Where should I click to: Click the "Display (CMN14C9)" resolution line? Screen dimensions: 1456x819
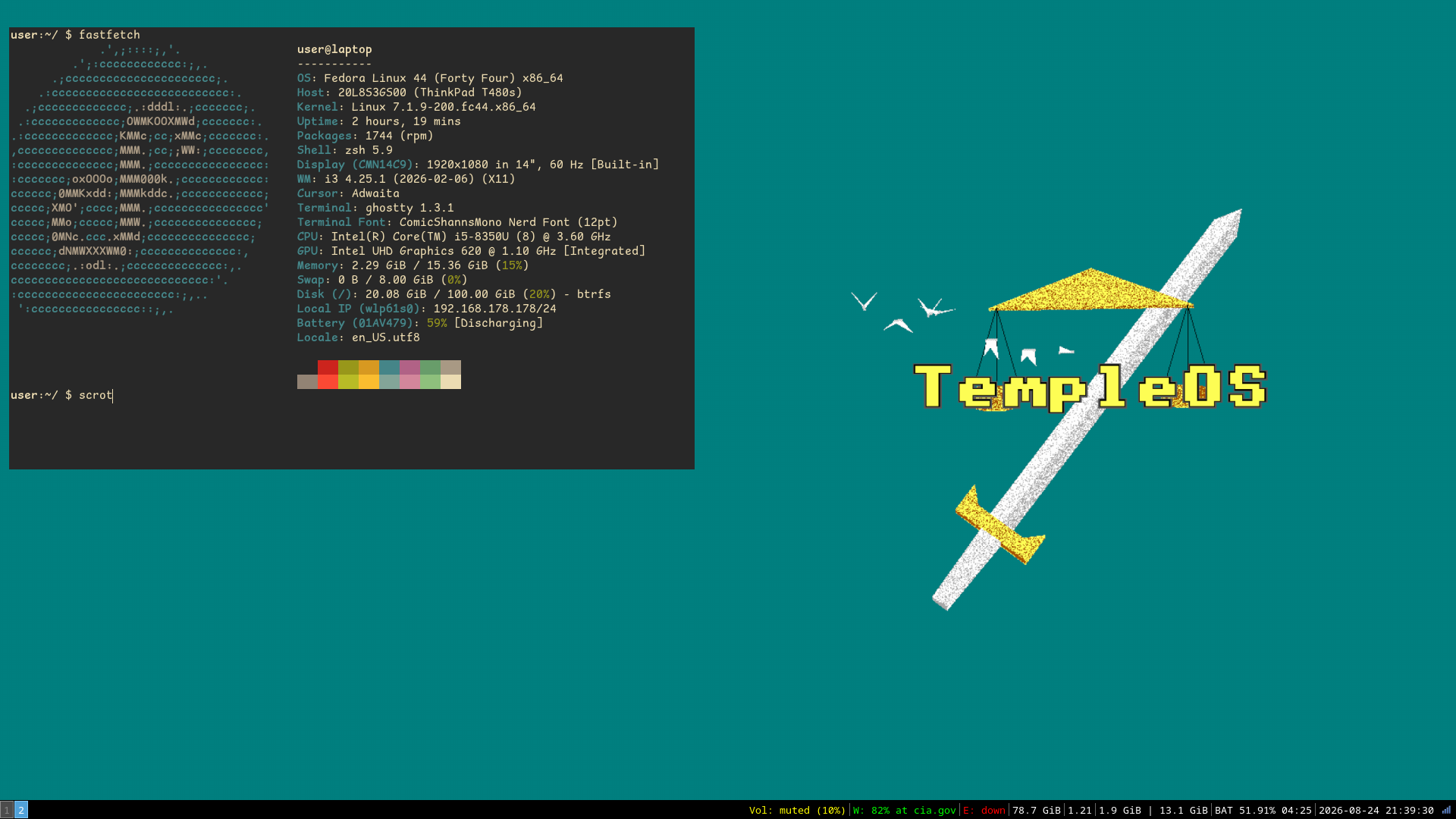click(479, 165)
